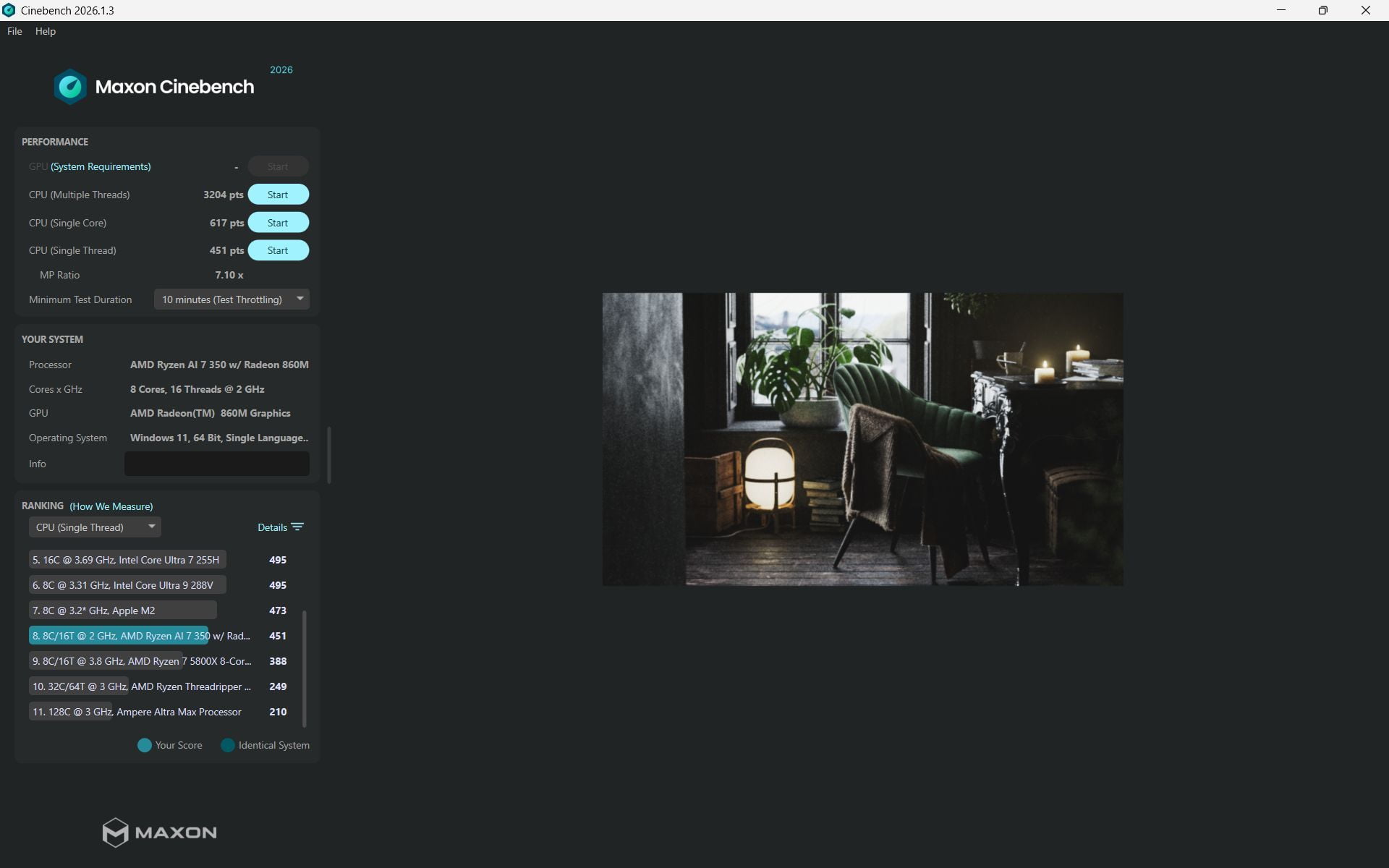This screenshot has width=1389, height=868.
Task: Click the Cinebench app icon in title bar
Action: coord(9,10)
